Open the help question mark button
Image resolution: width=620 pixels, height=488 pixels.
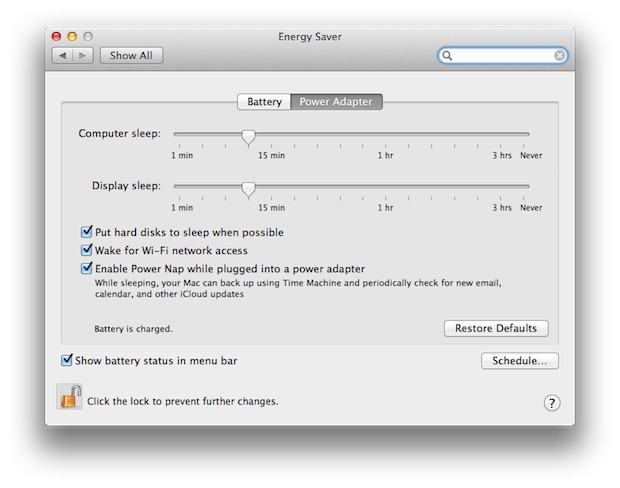552,403
